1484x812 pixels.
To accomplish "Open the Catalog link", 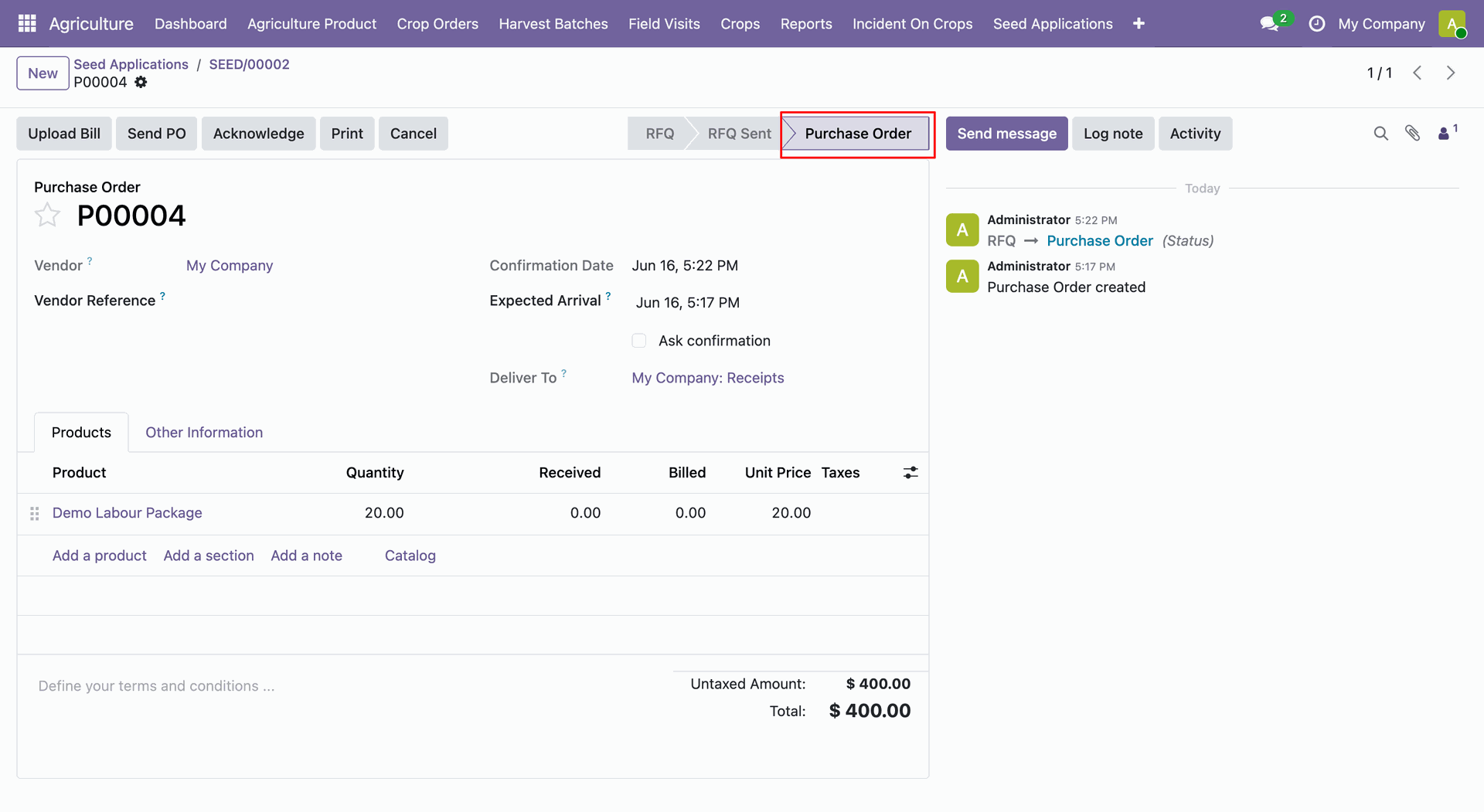I will coord(410,555).
